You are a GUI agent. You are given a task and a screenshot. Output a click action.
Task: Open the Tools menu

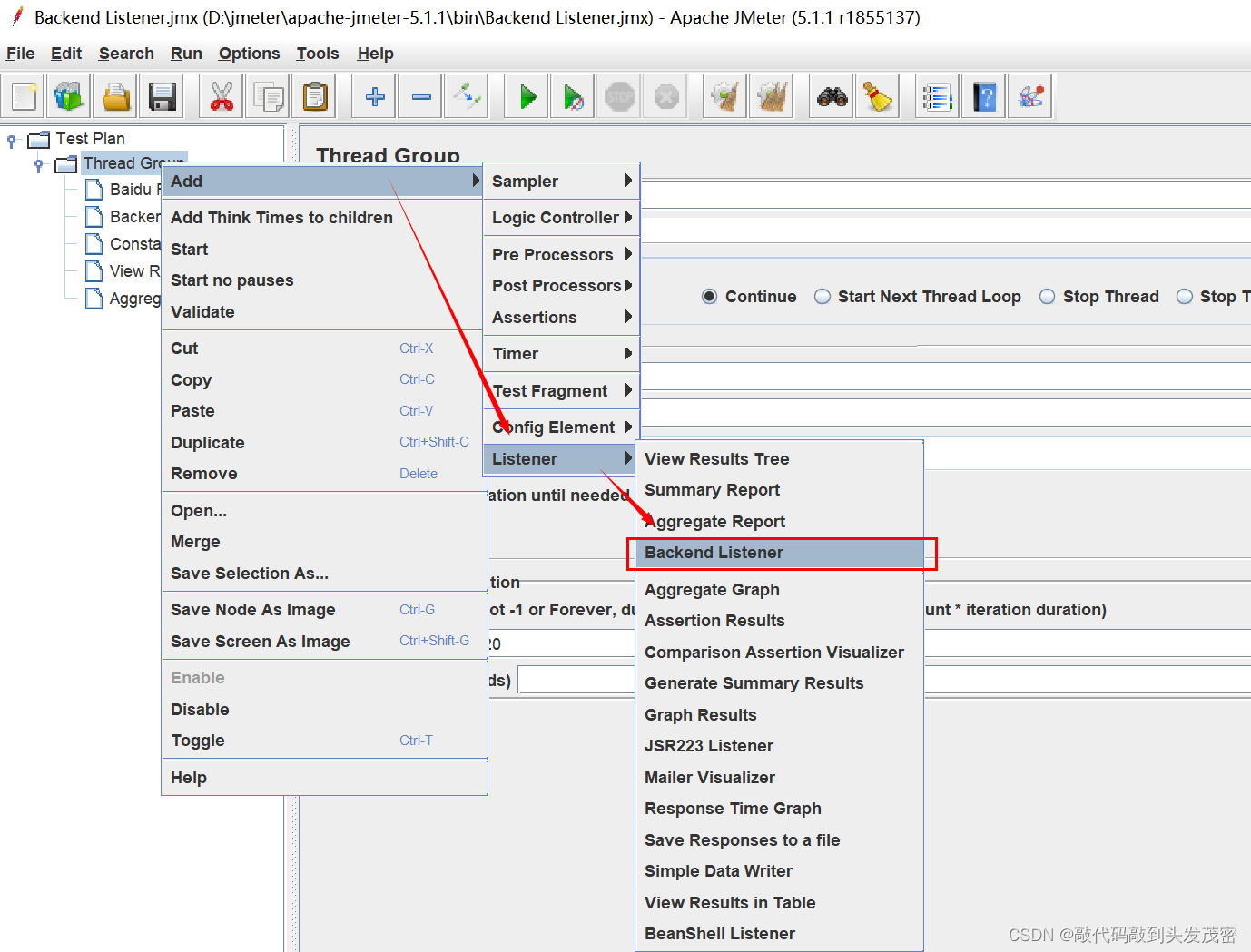[x=318, y=54]
